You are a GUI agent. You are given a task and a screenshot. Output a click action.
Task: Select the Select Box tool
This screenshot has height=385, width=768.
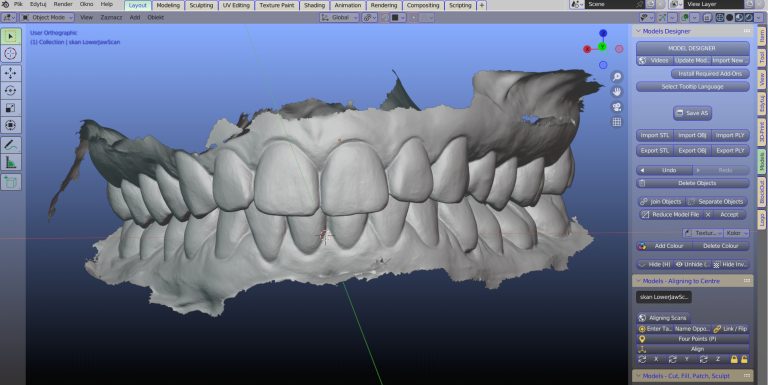coord(11,36)
